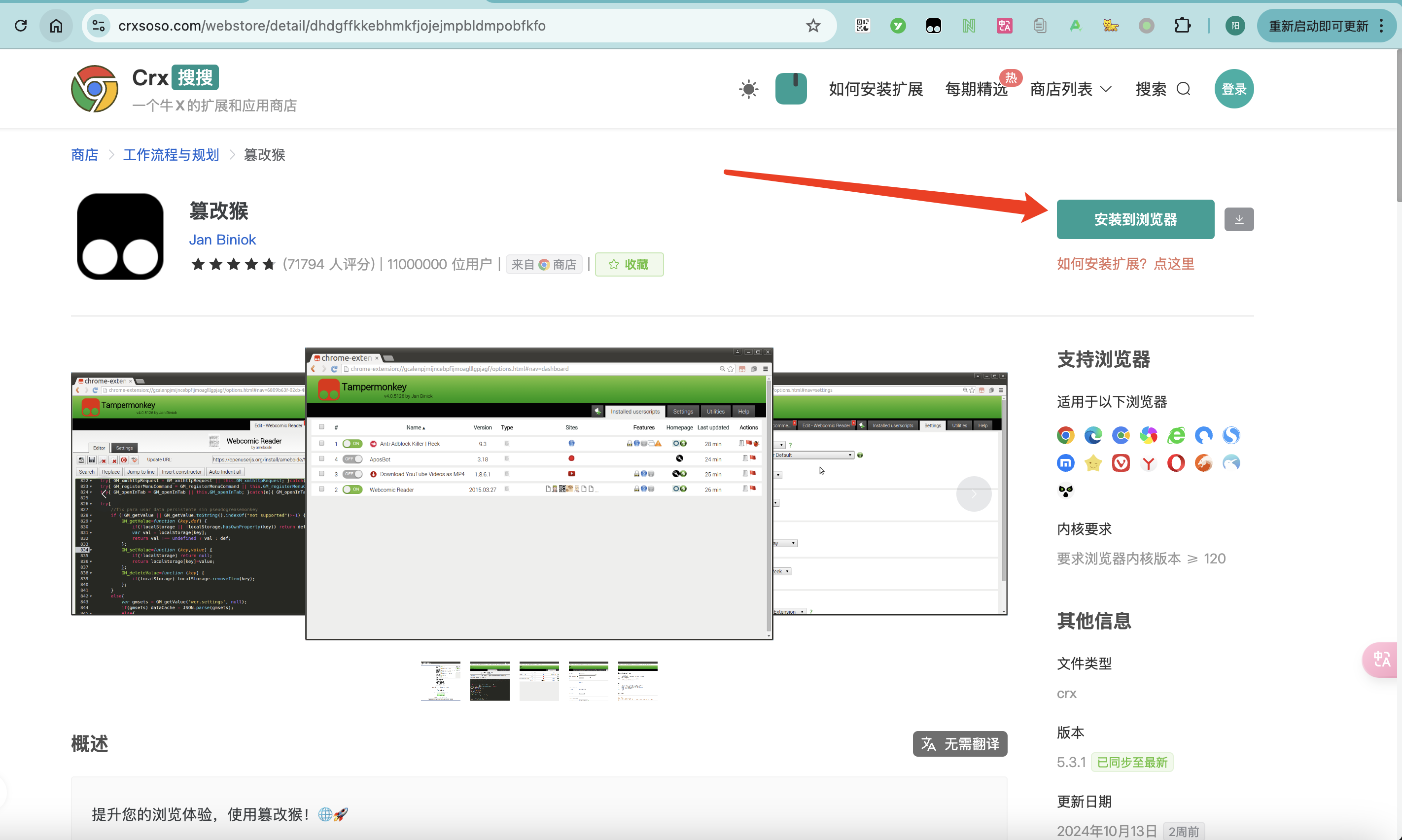Image resolution: width=1402 pixels, height=840 pixels.
Task: Select the second screenshot thumbnail
Action: pos(490,681)
